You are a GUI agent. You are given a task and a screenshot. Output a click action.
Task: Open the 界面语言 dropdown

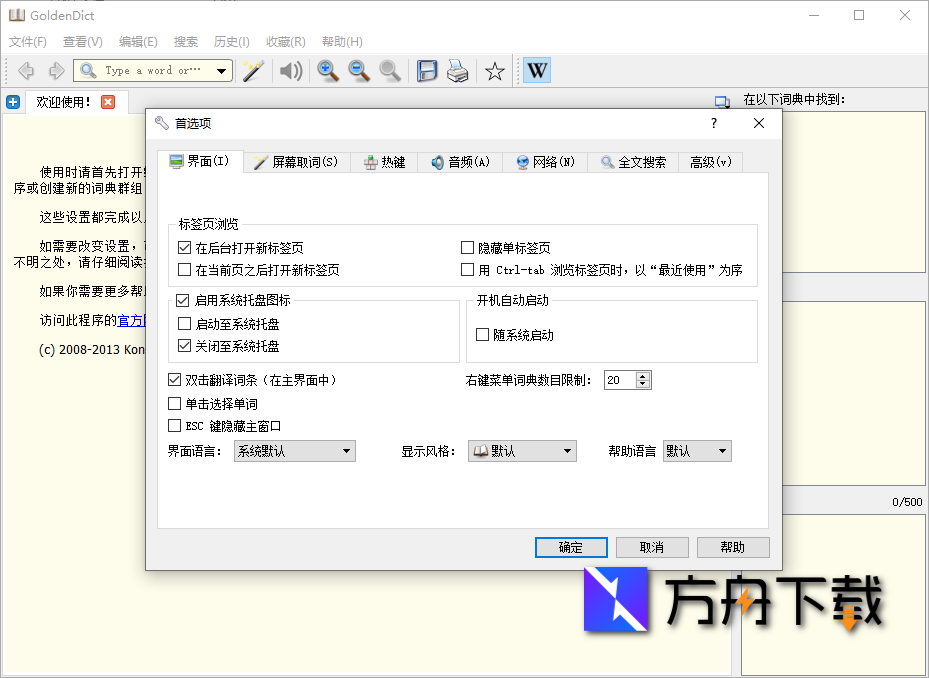tap(294, 451)
